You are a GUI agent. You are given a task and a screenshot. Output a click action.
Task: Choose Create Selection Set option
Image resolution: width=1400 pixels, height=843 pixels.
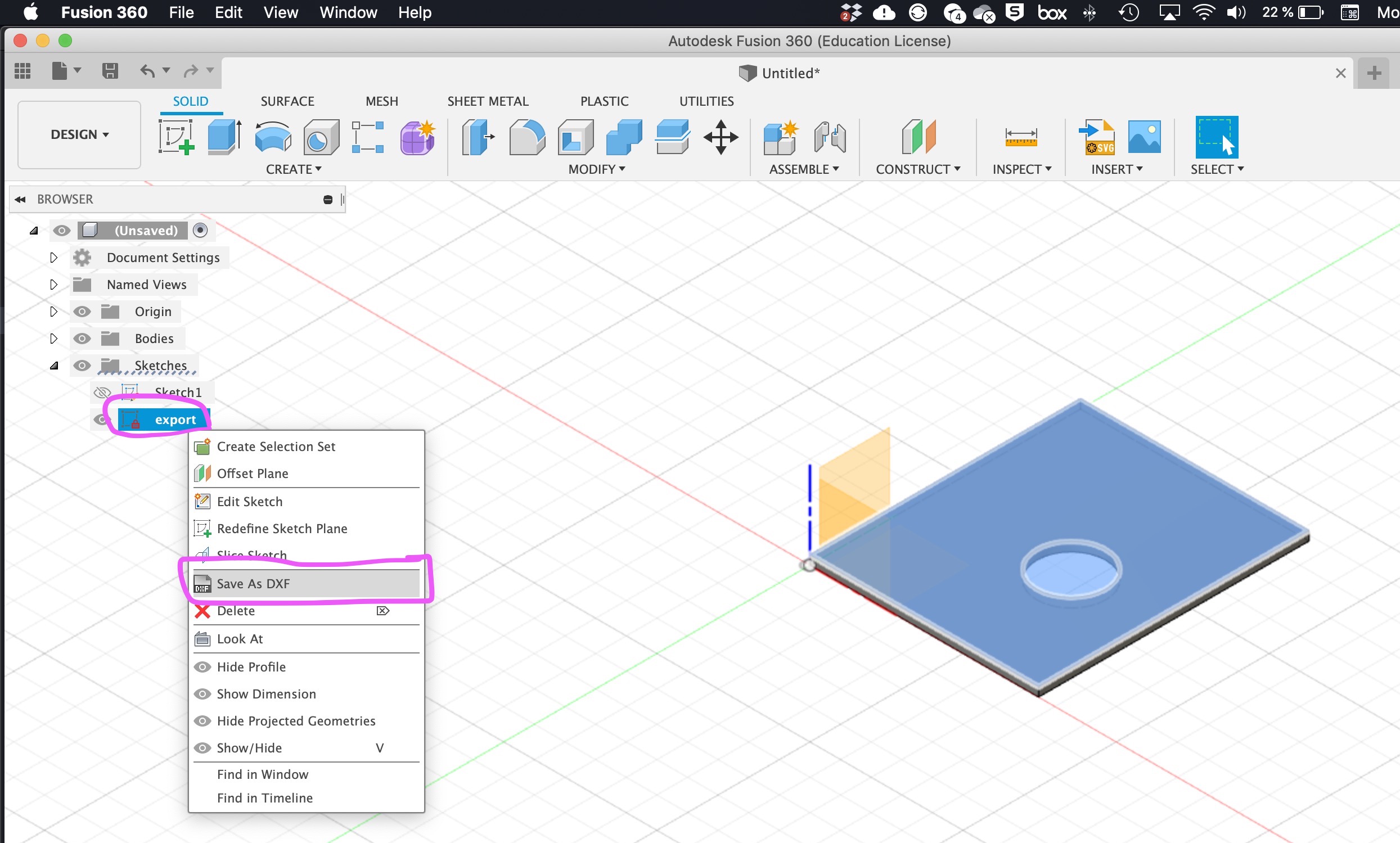click(306, 447)
